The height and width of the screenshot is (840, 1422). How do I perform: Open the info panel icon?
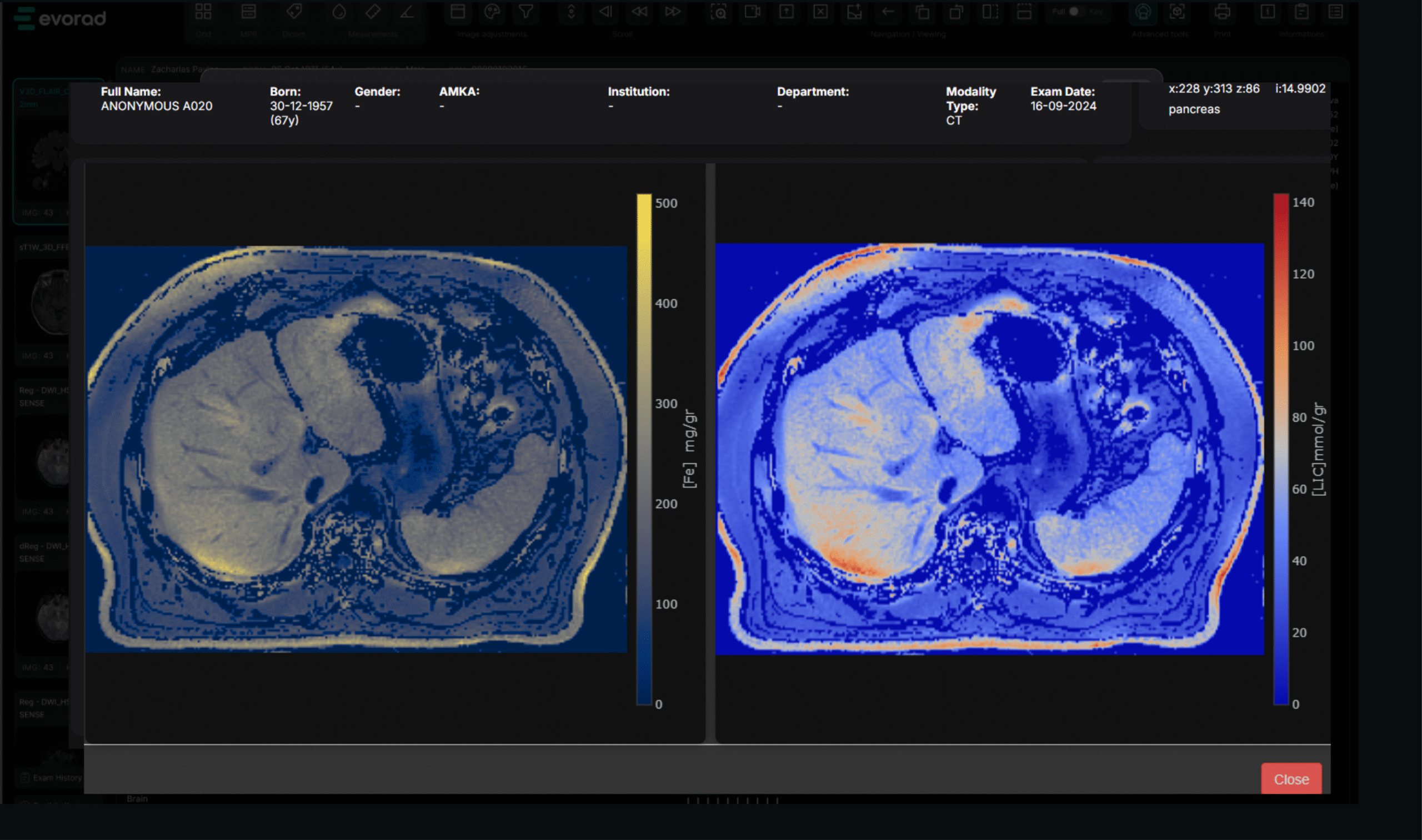click(x=1268, y=12)
